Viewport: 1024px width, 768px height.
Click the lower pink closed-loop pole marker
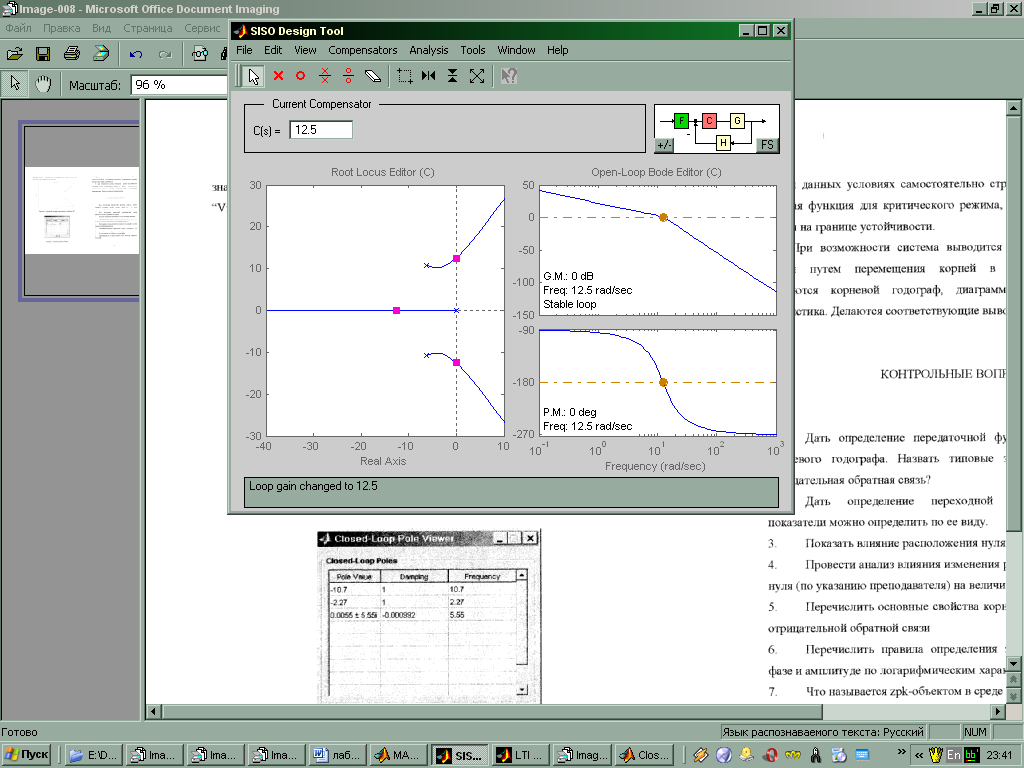point(456,362)
